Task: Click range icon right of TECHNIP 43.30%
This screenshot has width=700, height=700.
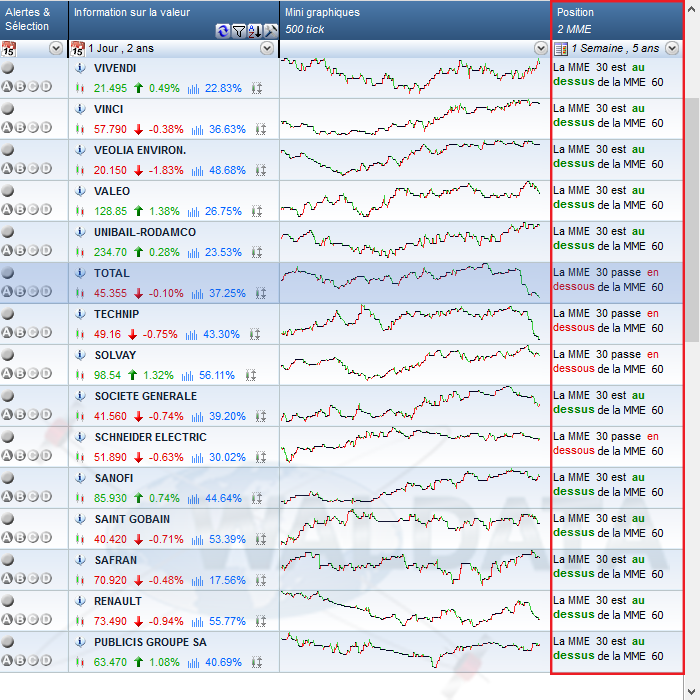Action: click(255, 334)
